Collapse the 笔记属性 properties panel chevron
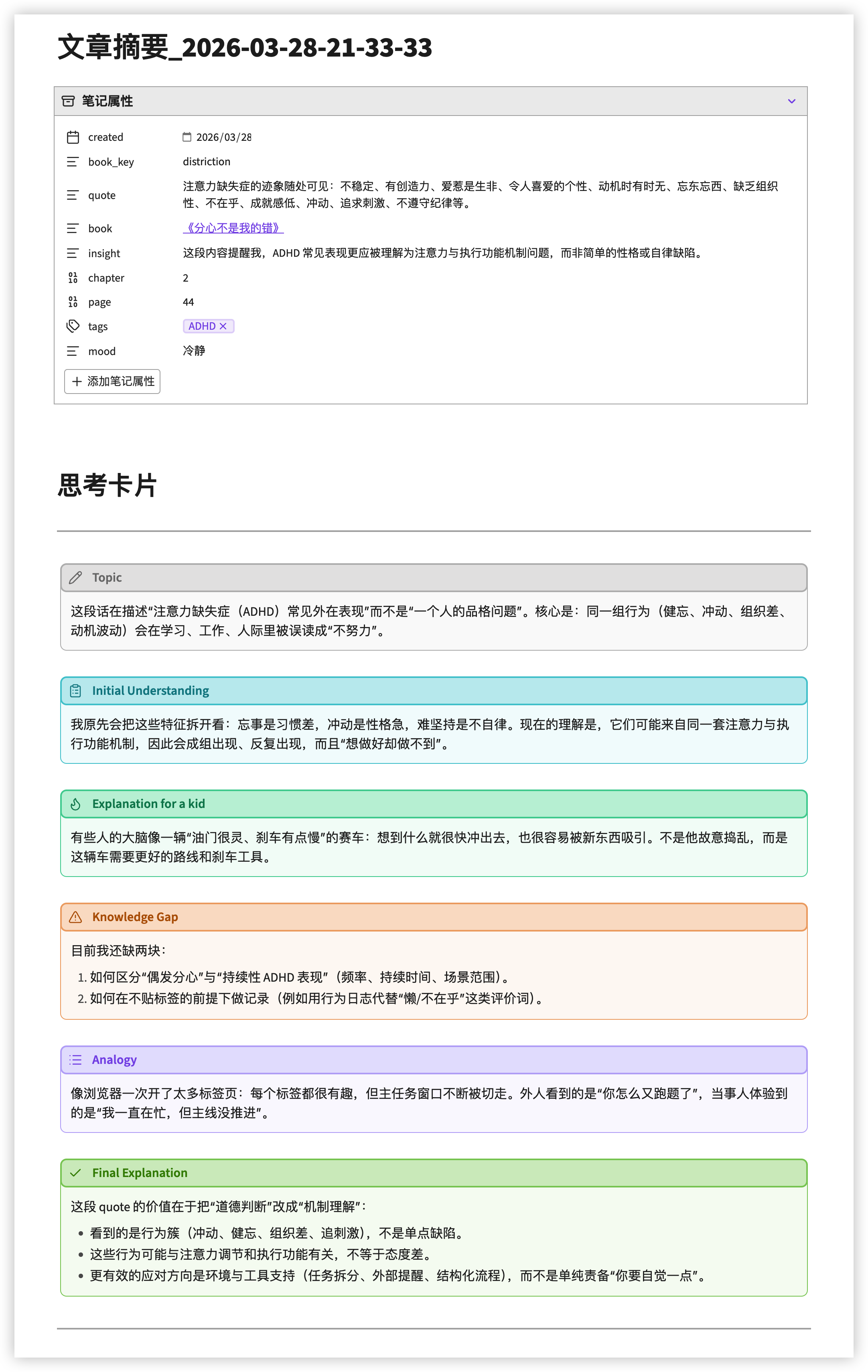This screenshot has height=1372, width=868. tap(791, 101)
